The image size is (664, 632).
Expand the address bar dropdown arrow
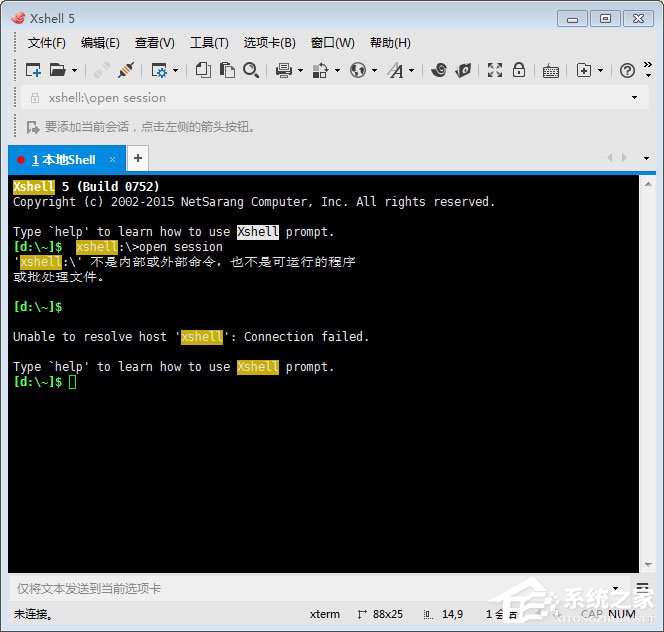click(x=634, y=98)
